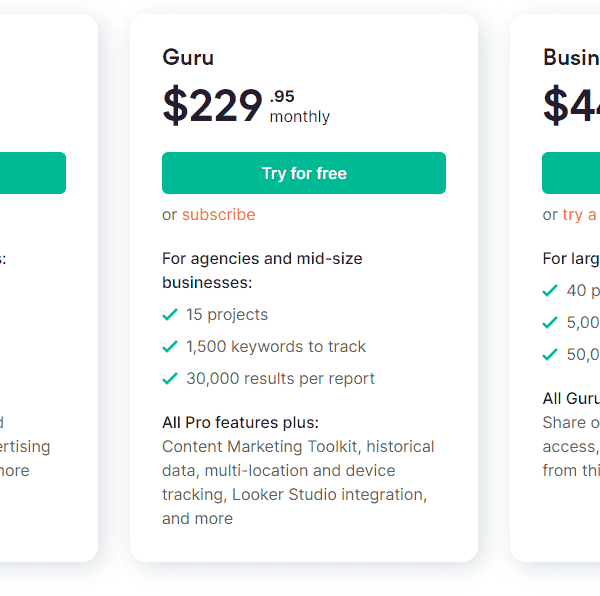Click the first checkmark in the Business card
Viewport: 600px width, 596px height.
[550, 290]
